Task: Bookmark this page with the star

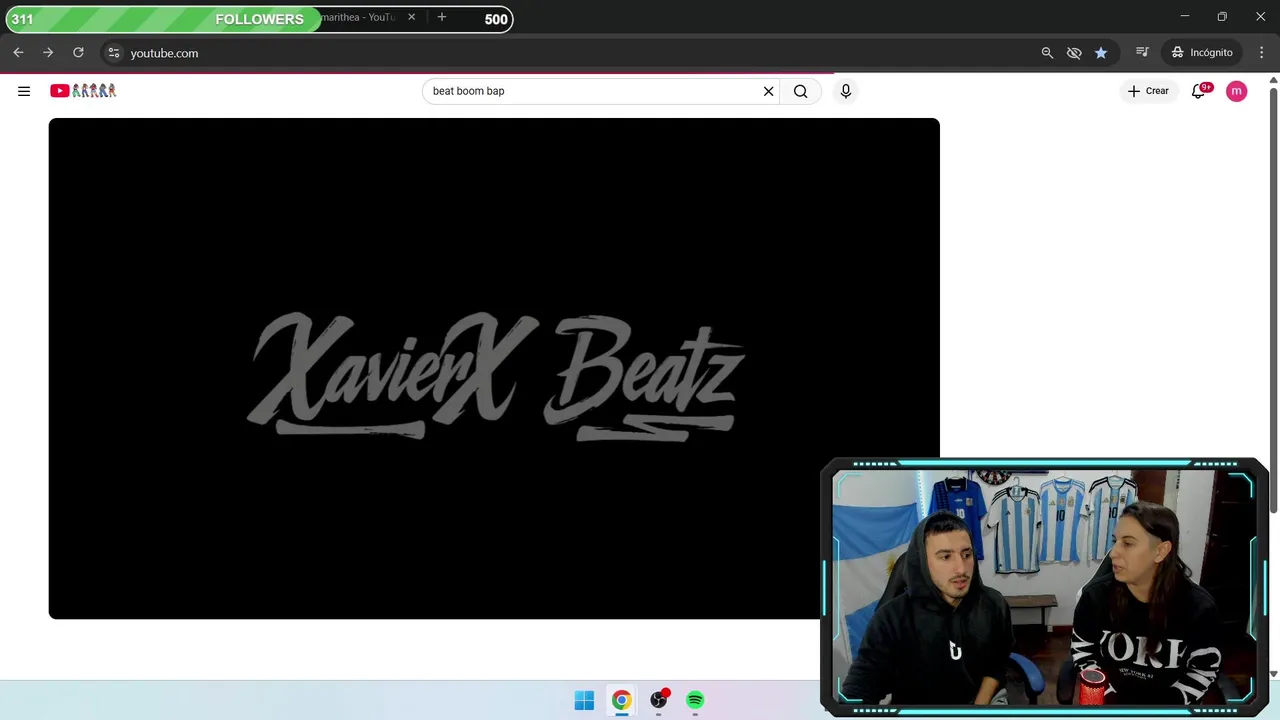Action: [1101, 53]
